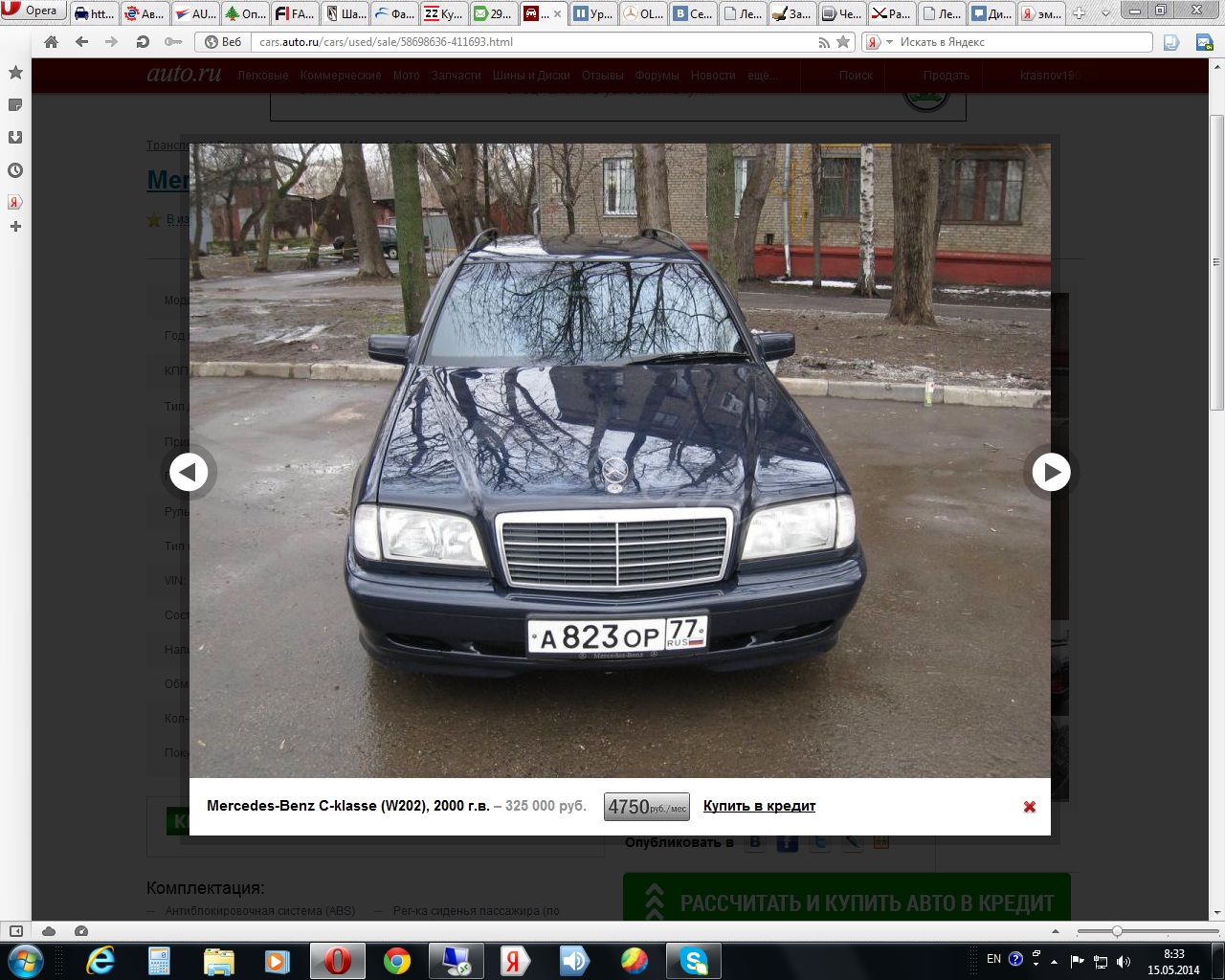Toggle the sidebar panel button in status bar
1225x980 pixels.
15,931
